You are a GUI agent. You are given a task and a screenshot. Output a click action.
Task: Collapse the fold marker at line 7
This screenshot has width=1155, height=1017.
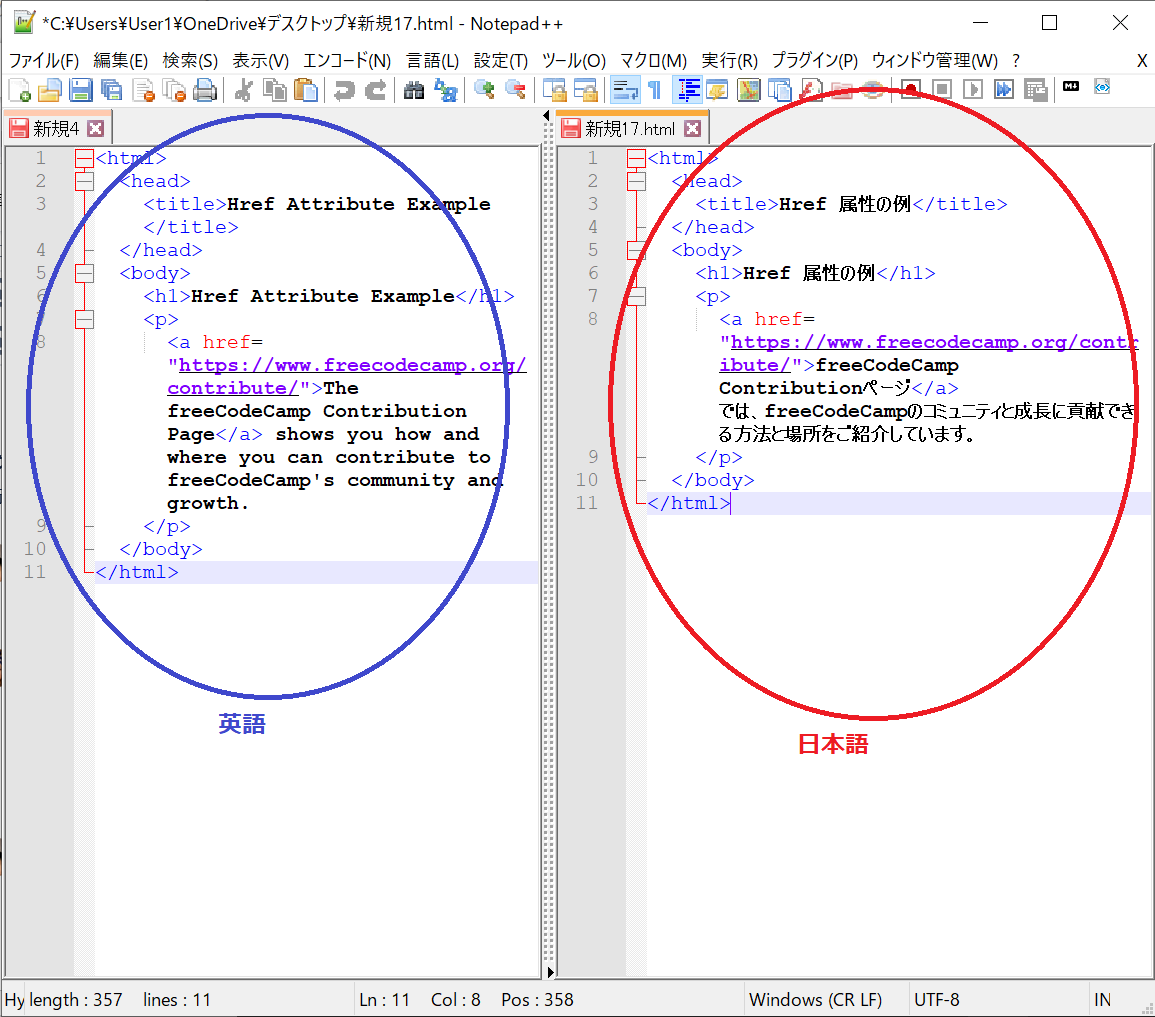point(85,319)
